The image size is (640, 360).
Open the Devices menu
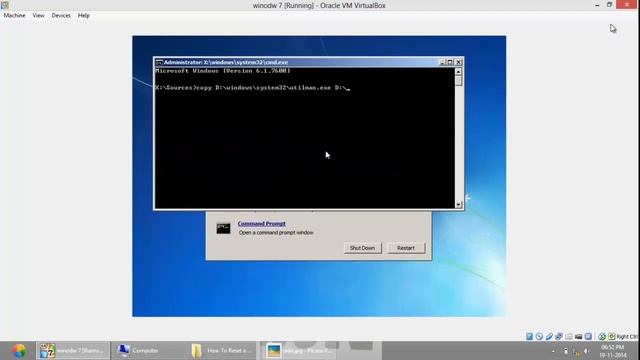pyautogui.click(x=61, y=16)
